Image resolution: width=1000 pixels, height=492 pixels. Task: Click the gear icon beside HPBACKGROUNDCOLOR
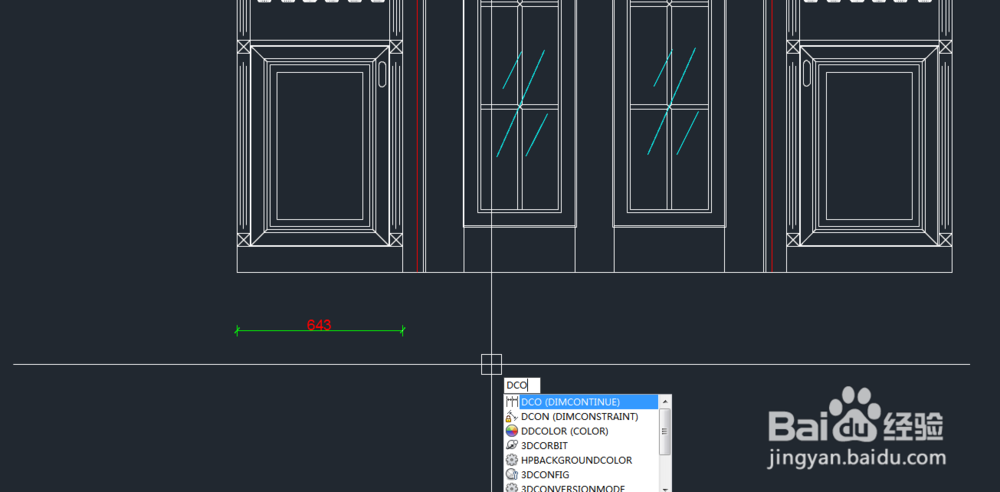(511, 461)
